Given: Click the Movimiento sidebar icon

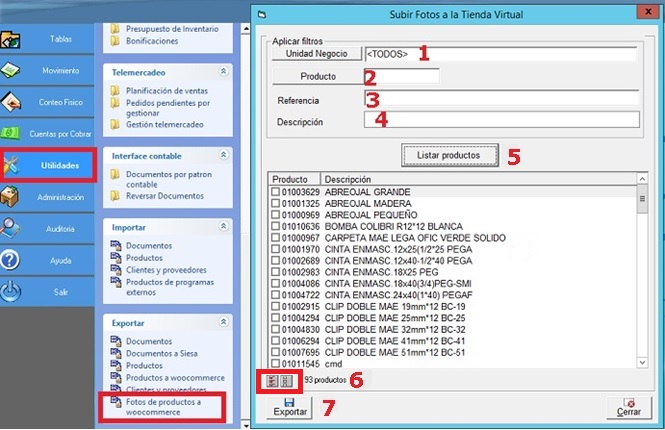Looking at the screenshot, I should [13, 71].
